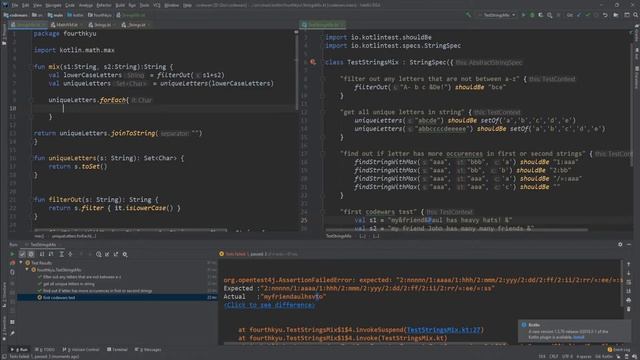Run with coverage from the main toolbar
Image resolution: width=640 pixels, height=360 pixels.
coord(540,15)
